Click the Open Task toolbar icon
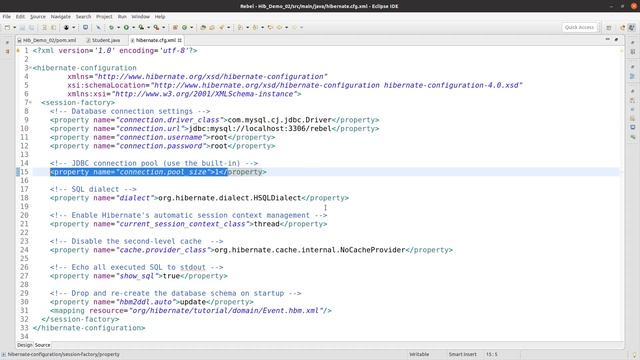The width and height of the screenshot is (640, 360). click(212, 27)
